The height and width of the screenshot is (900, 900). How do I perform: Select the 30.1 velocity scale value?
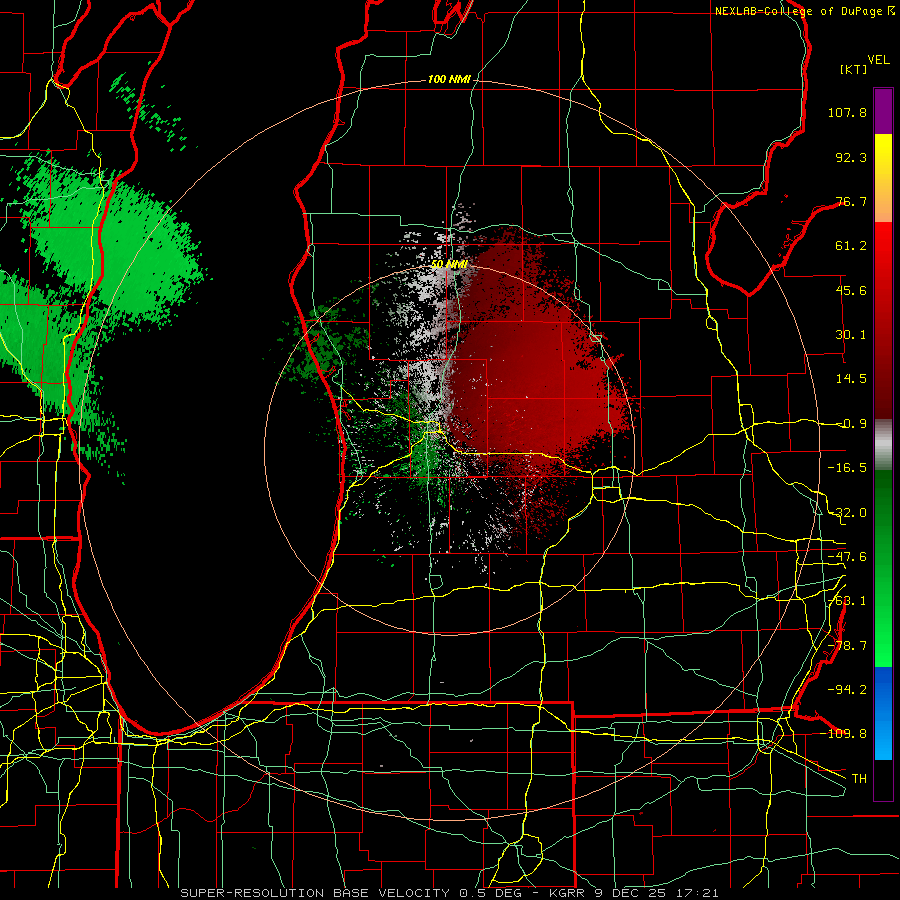(851, 335)
